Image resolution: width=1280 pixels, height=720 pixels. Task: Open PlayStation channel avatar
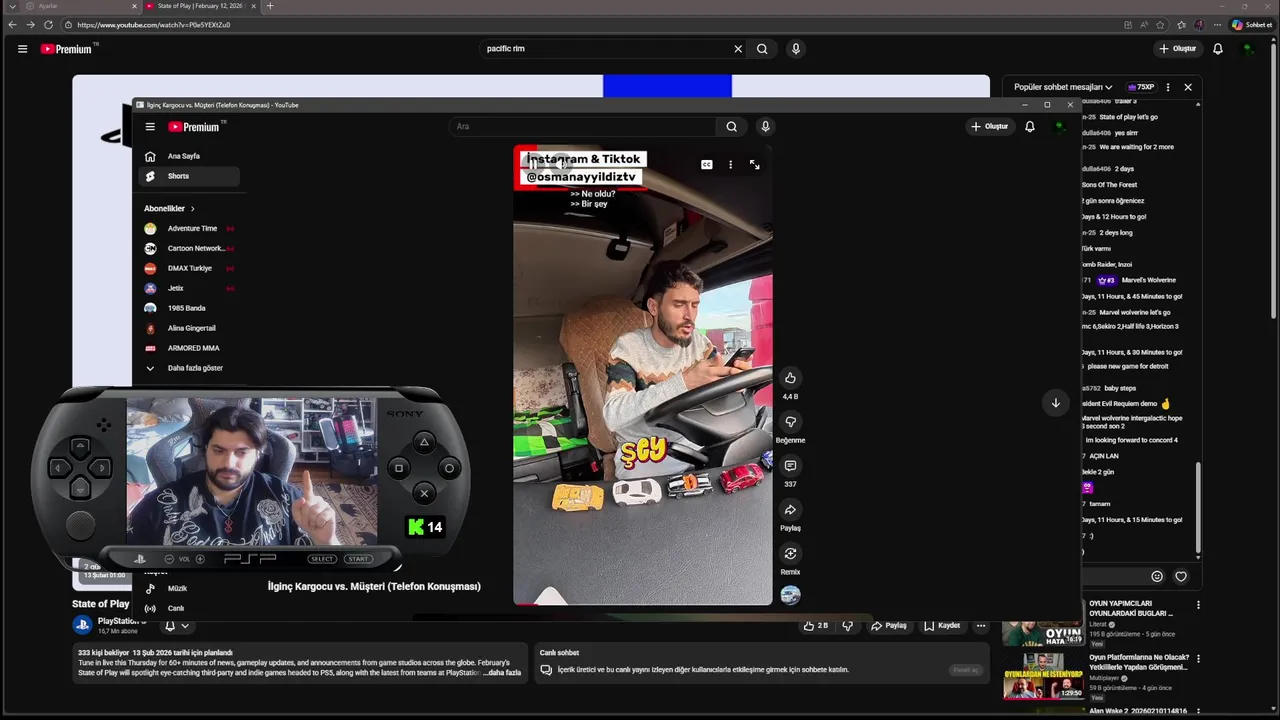pos(82,625)
